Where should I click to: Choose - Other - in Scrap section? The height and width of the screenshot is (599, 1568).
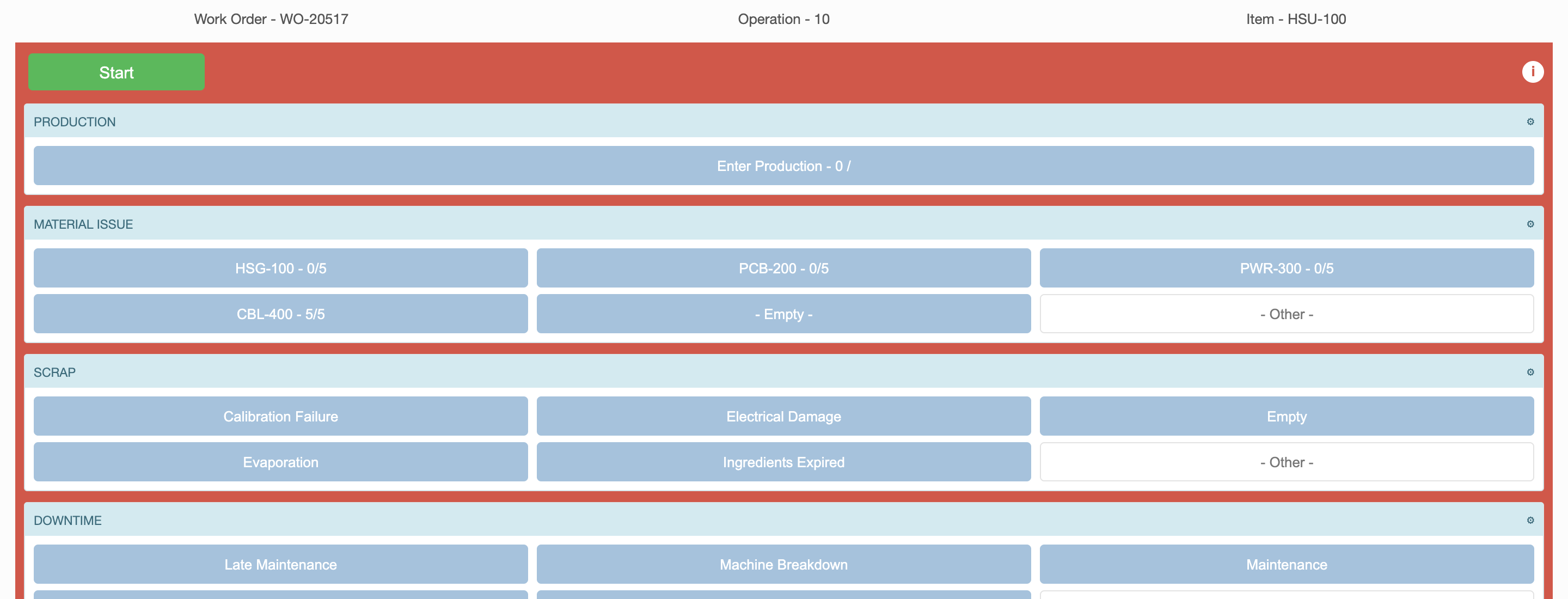coord(1286,462)
